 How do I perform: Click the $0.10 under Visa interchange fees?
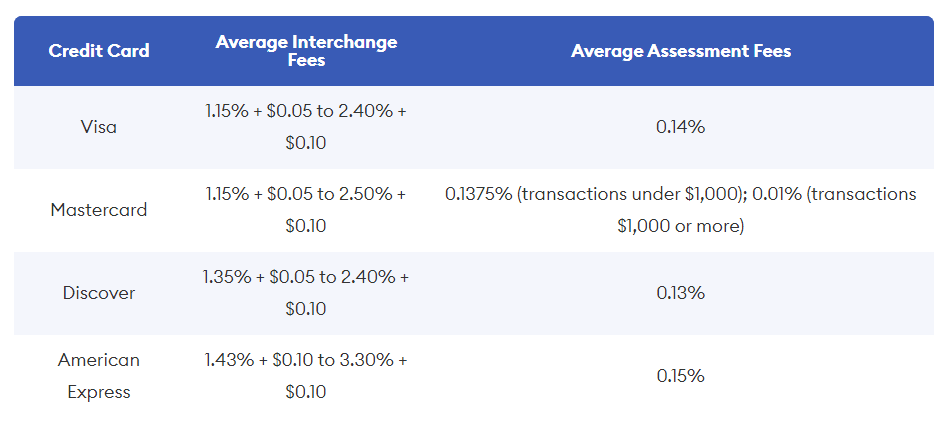[306, 144]
